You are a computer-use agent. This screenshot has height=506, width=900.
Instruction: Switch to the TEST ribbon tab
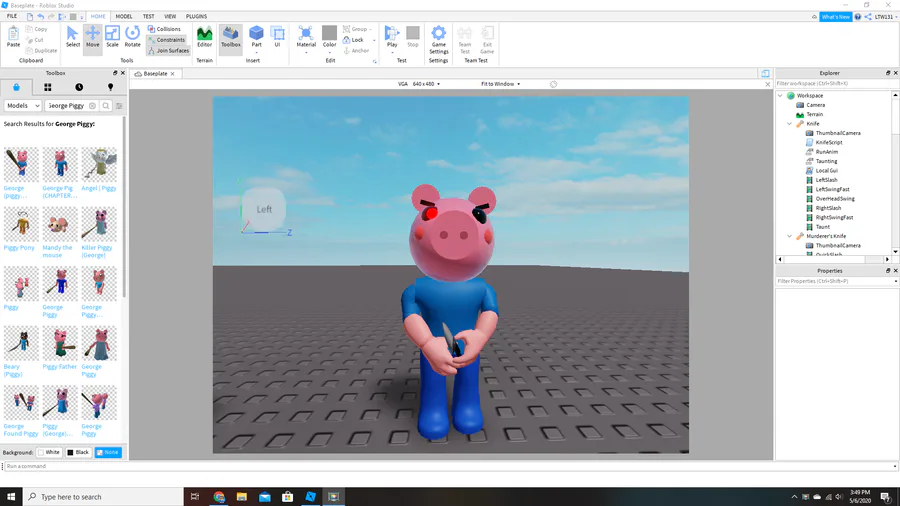[148, 17]
